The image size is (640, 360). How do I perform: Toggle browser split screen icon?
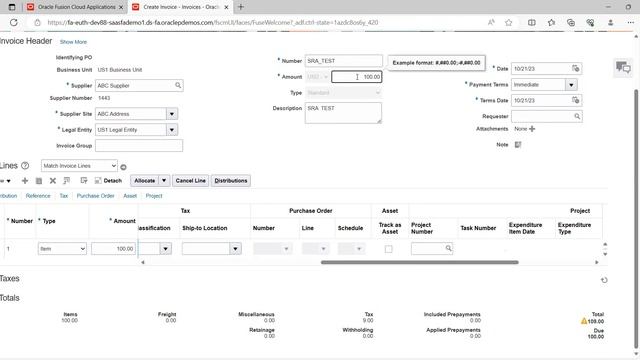point(531,22)
